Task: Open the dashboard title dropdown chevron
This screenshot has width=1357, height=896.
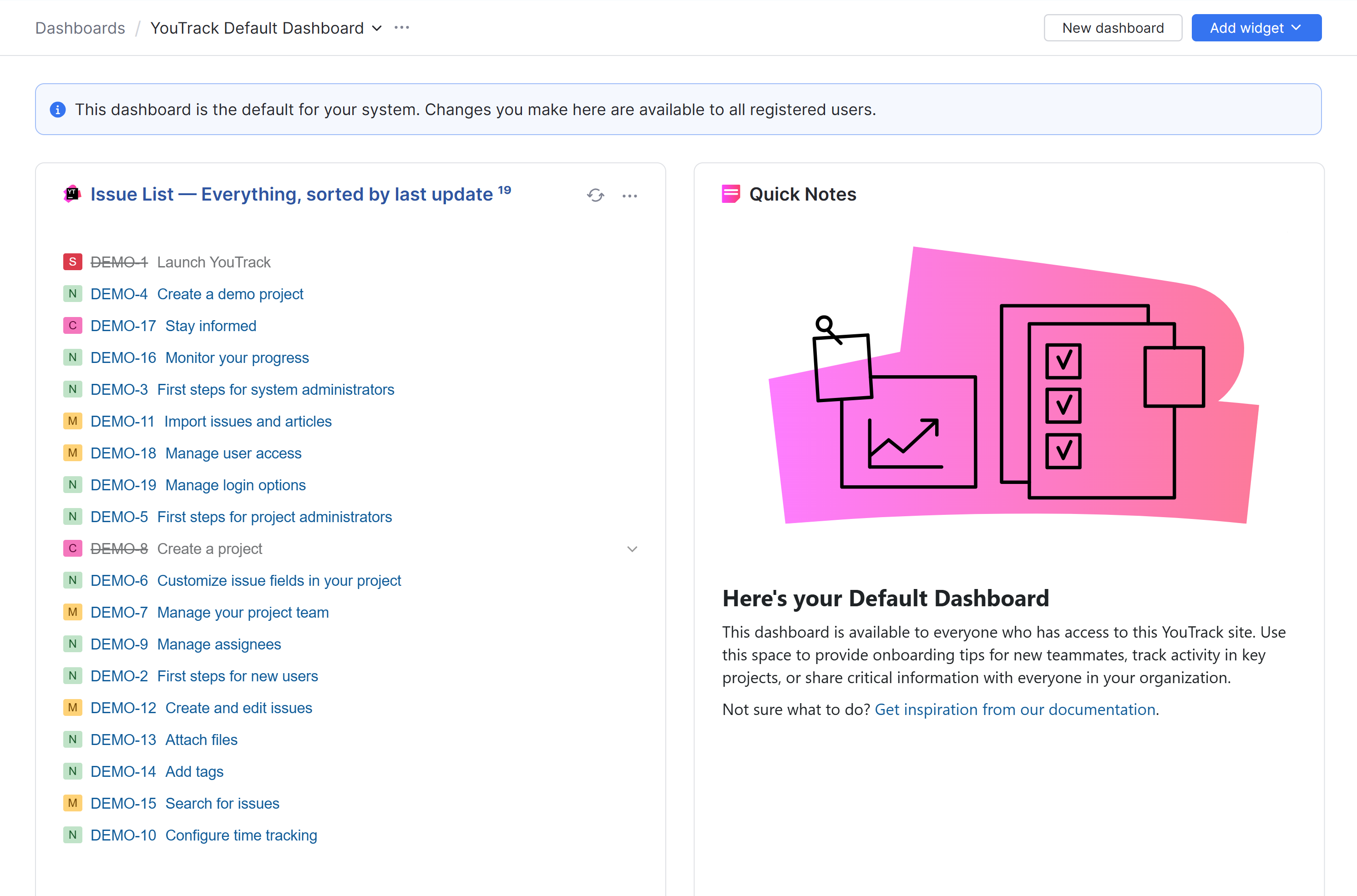Action: coord(377,28)
